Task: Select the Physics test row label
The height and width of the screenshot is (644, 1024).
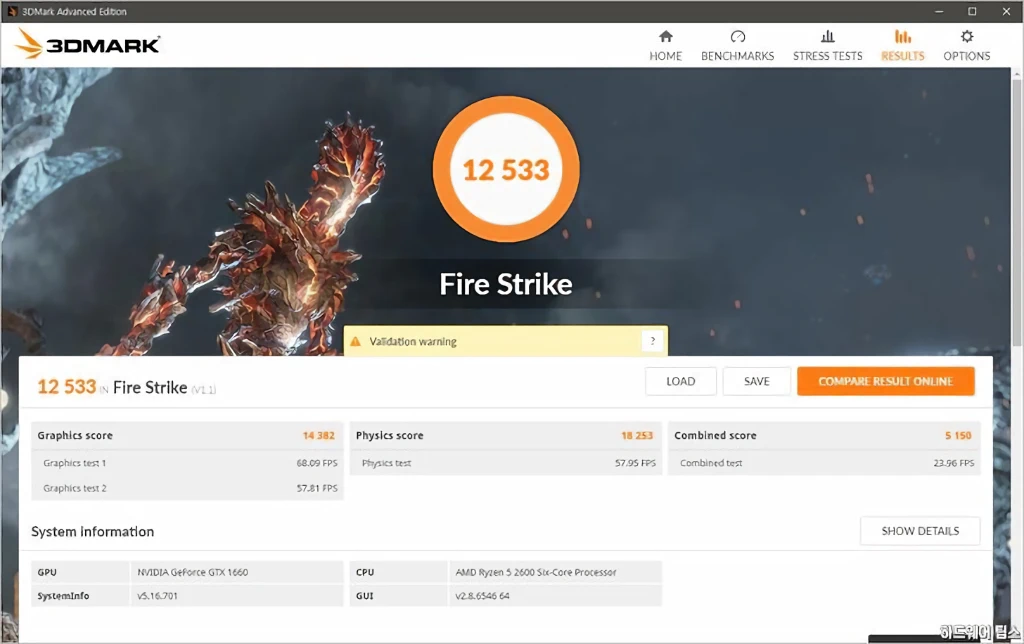Action: (387, 463)
